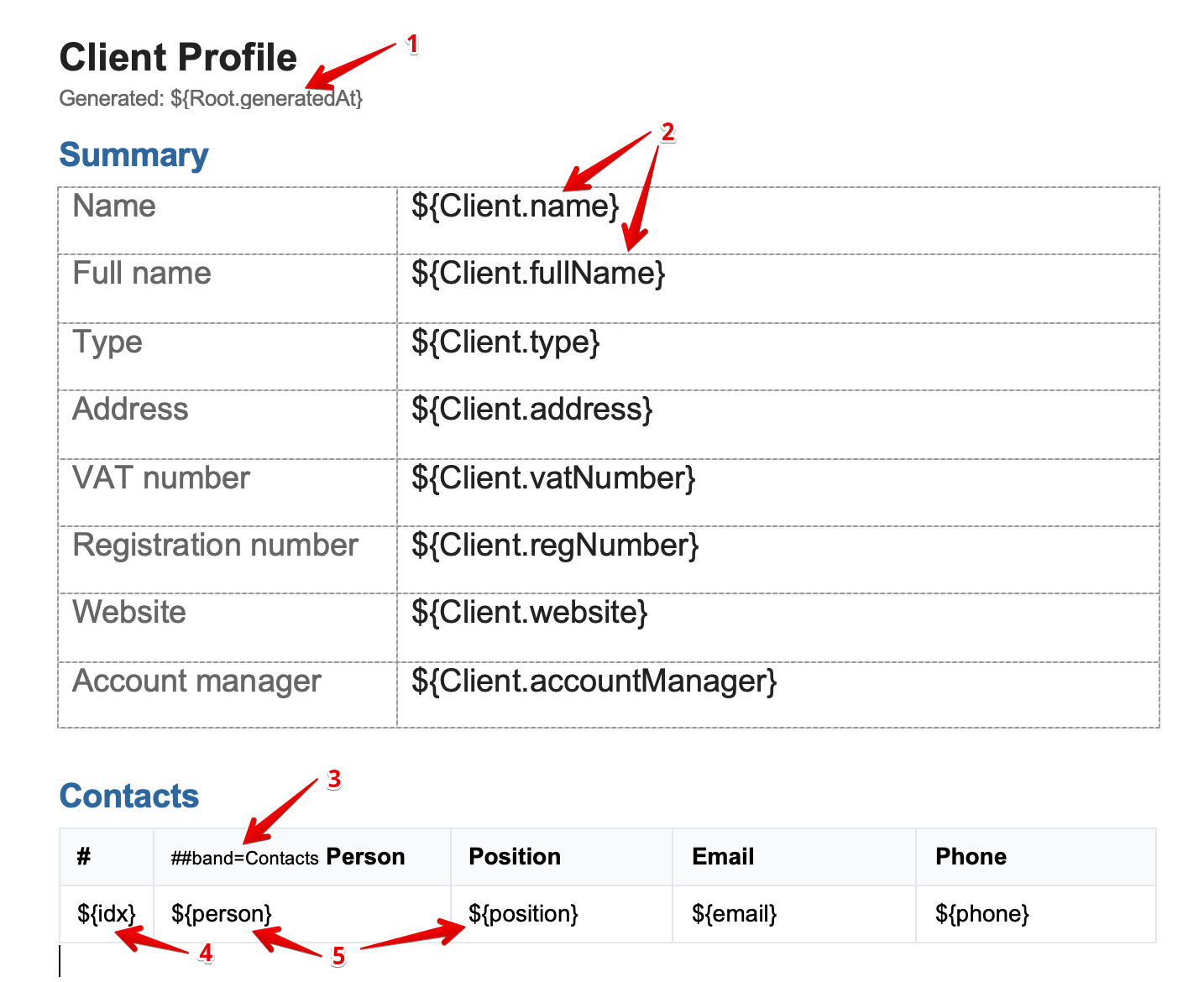Click the Email column header
1204x982 pixels.
723,857
